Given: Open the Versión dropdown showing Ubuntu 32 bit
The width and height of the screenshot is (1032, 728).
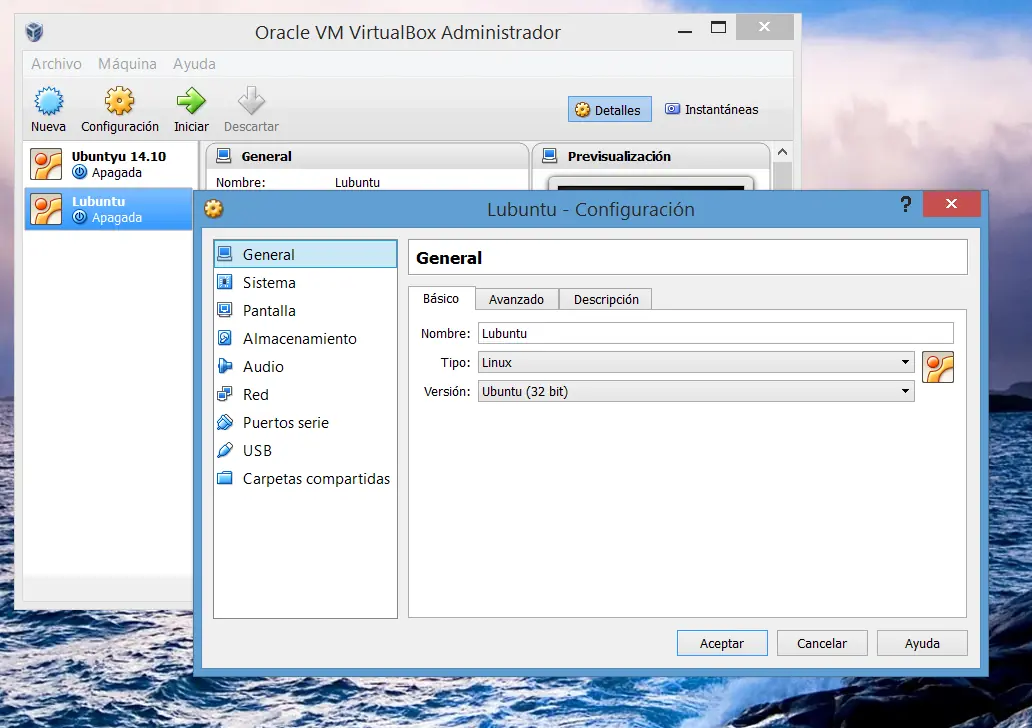Looking at the screenshot, I should point(694,391).
